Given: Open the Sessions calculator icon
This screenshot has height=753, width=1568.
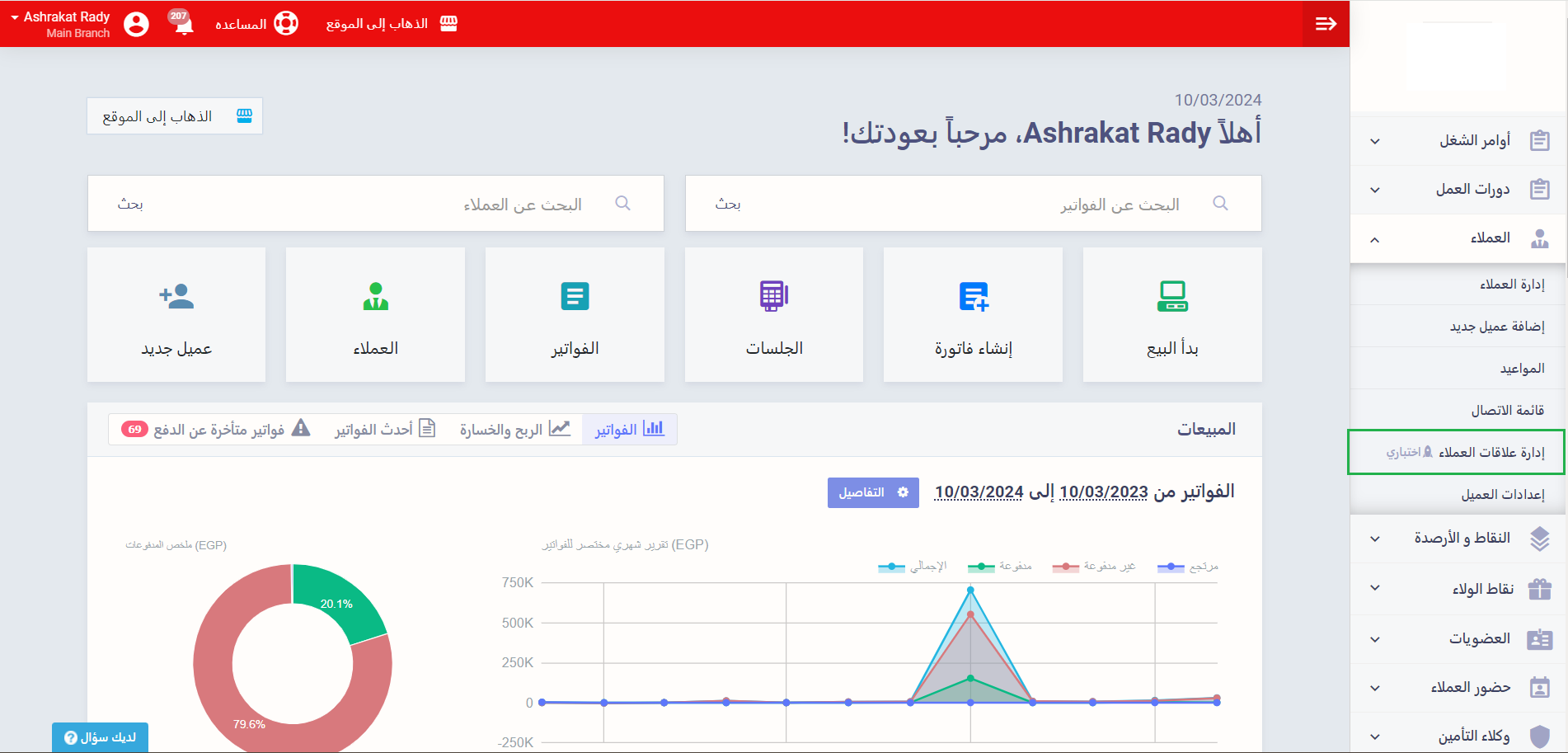Looking at the screenshot, I should tap(773, 296).
